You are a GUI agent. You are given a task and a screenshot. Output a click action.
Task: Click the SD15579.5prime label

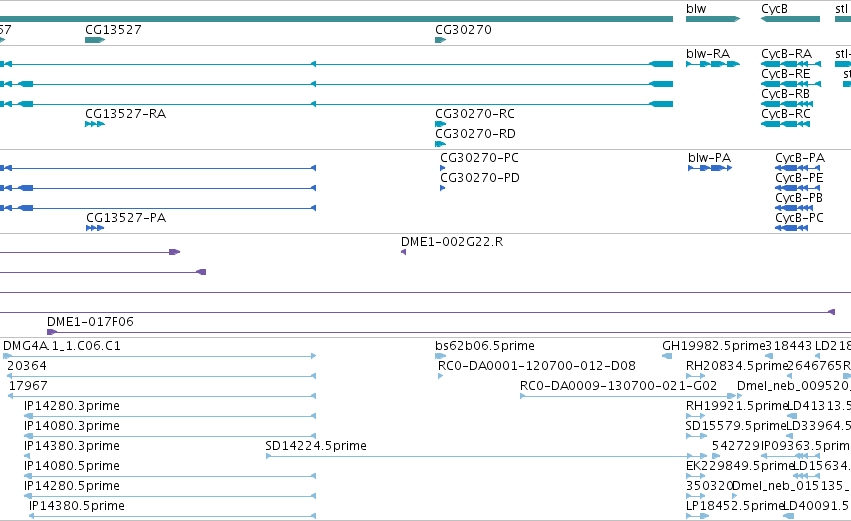(736, 426)
